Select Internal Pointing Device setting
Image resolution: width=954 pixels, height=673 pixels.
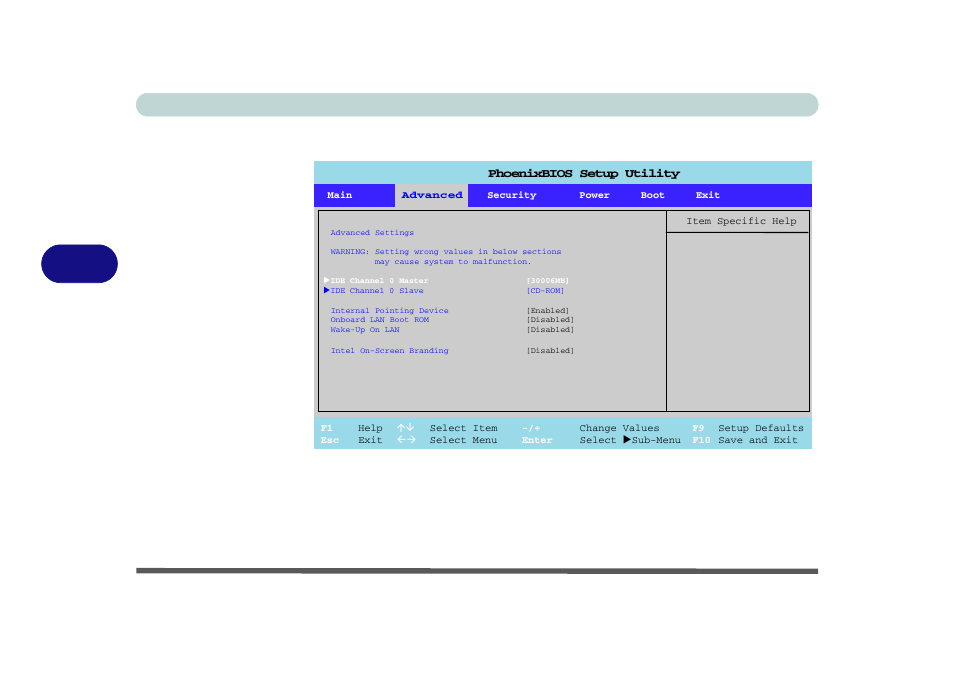click(389, 310)
